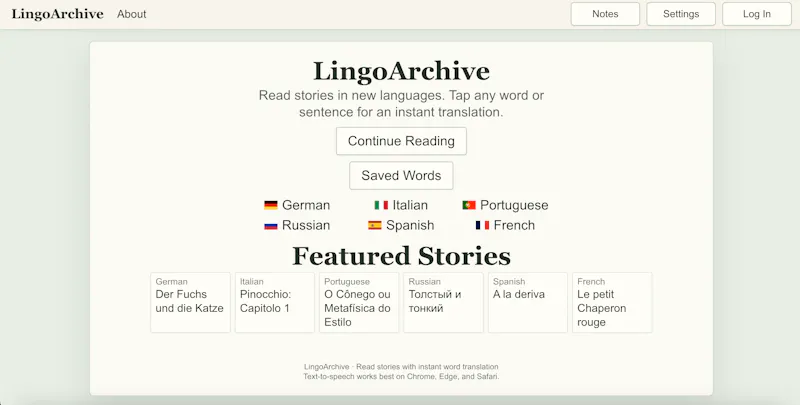
Task: Click the Featured Stories heading
Action: (x=402, y=256)
